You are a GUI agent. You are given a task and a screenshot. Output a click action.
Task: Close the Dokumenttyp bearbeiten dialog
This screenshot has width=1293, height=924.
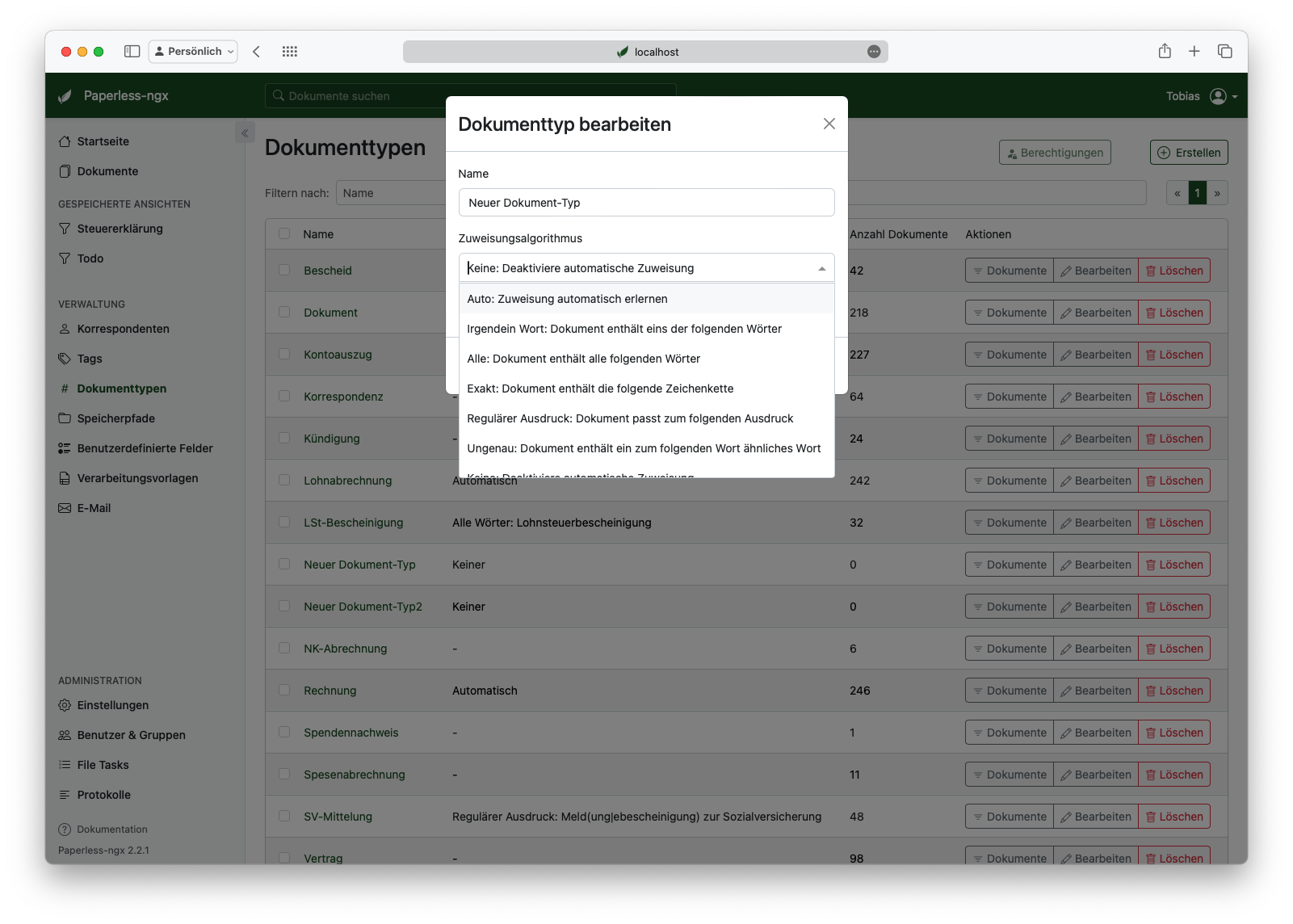(x=829, y=124)
